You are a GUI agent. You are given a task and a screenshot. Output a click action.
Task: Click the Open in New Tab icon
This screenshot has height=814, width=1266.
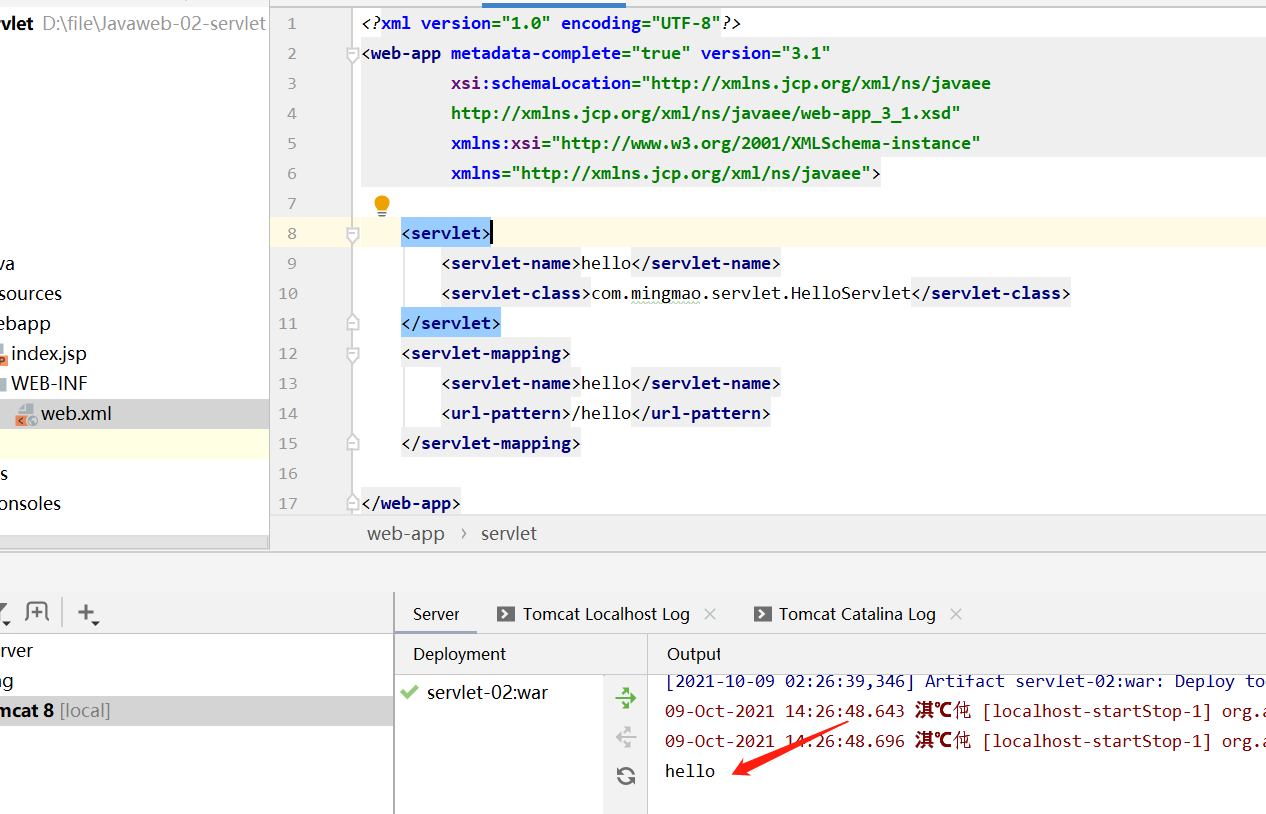tap(36, 611)
